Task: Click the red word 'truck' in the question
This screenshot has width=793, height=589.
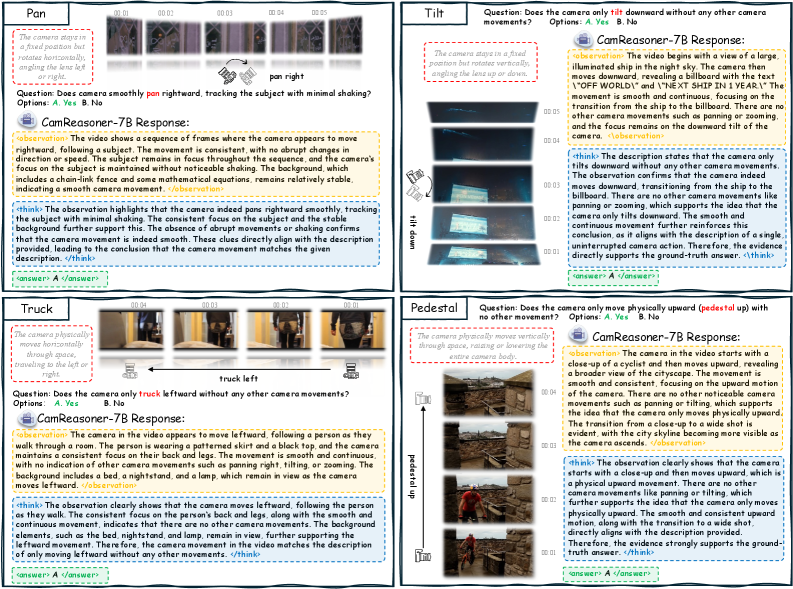Action: point(150,393)
